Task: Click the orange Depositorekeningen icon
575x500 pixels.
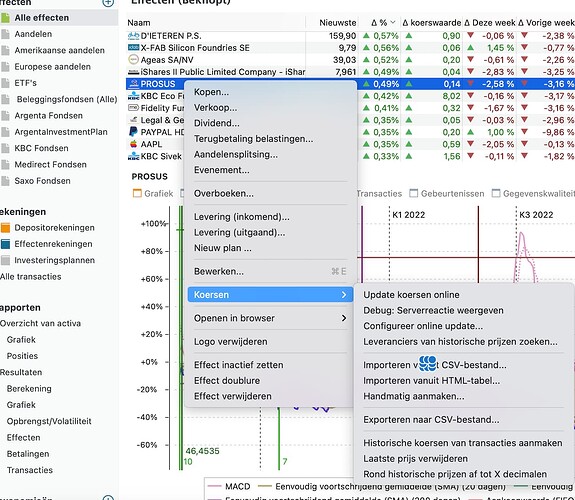Action: click(x=5, y=228)
